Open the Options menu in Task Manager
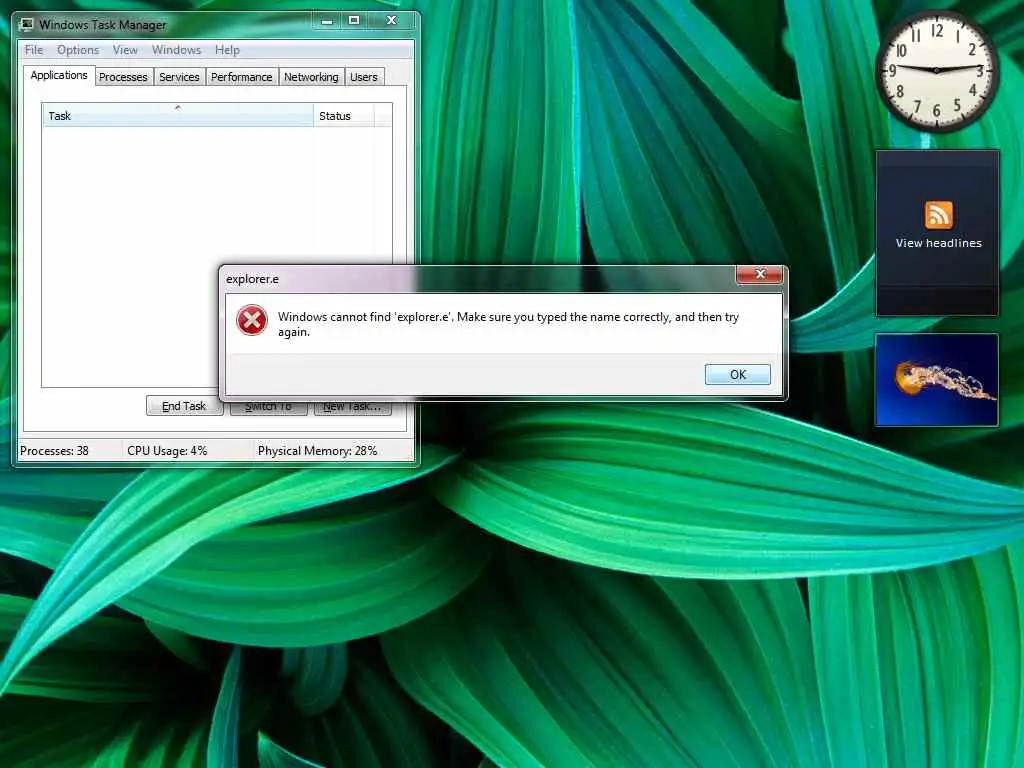The height and width of the screenshot is (768, 1024). tap(78, 50)
